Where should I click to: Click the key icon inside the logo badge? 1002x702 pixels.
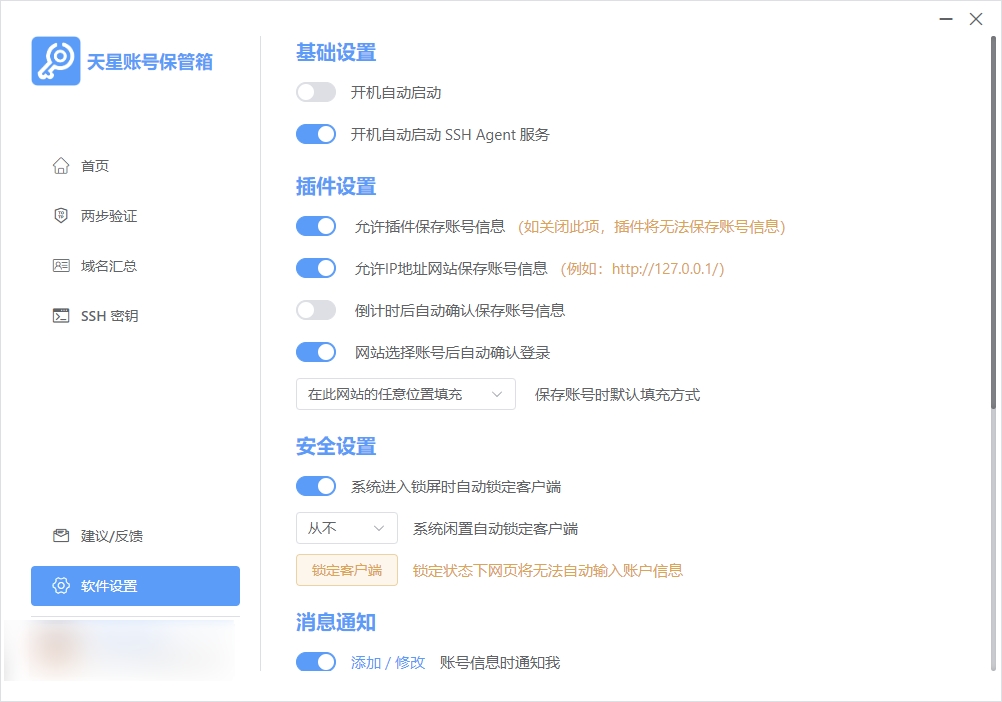[x=56, y=61]
